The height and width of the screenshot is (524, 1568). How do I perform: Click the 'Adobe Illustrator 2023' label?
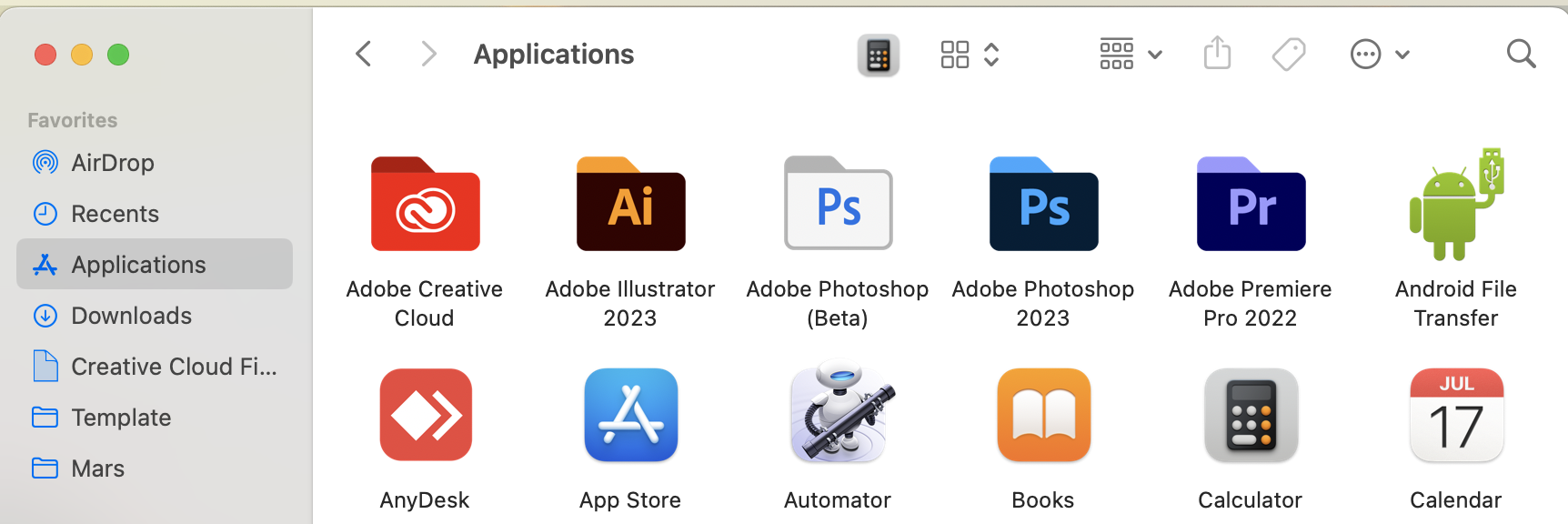point(630,303)
